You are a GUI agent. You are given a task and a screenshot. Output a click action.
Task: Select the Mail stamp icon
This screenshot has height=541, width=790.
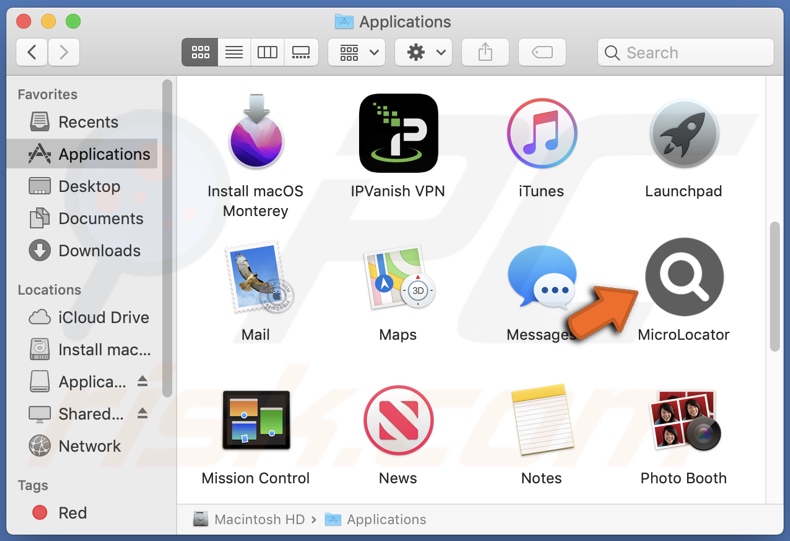[x=258, y=277]
